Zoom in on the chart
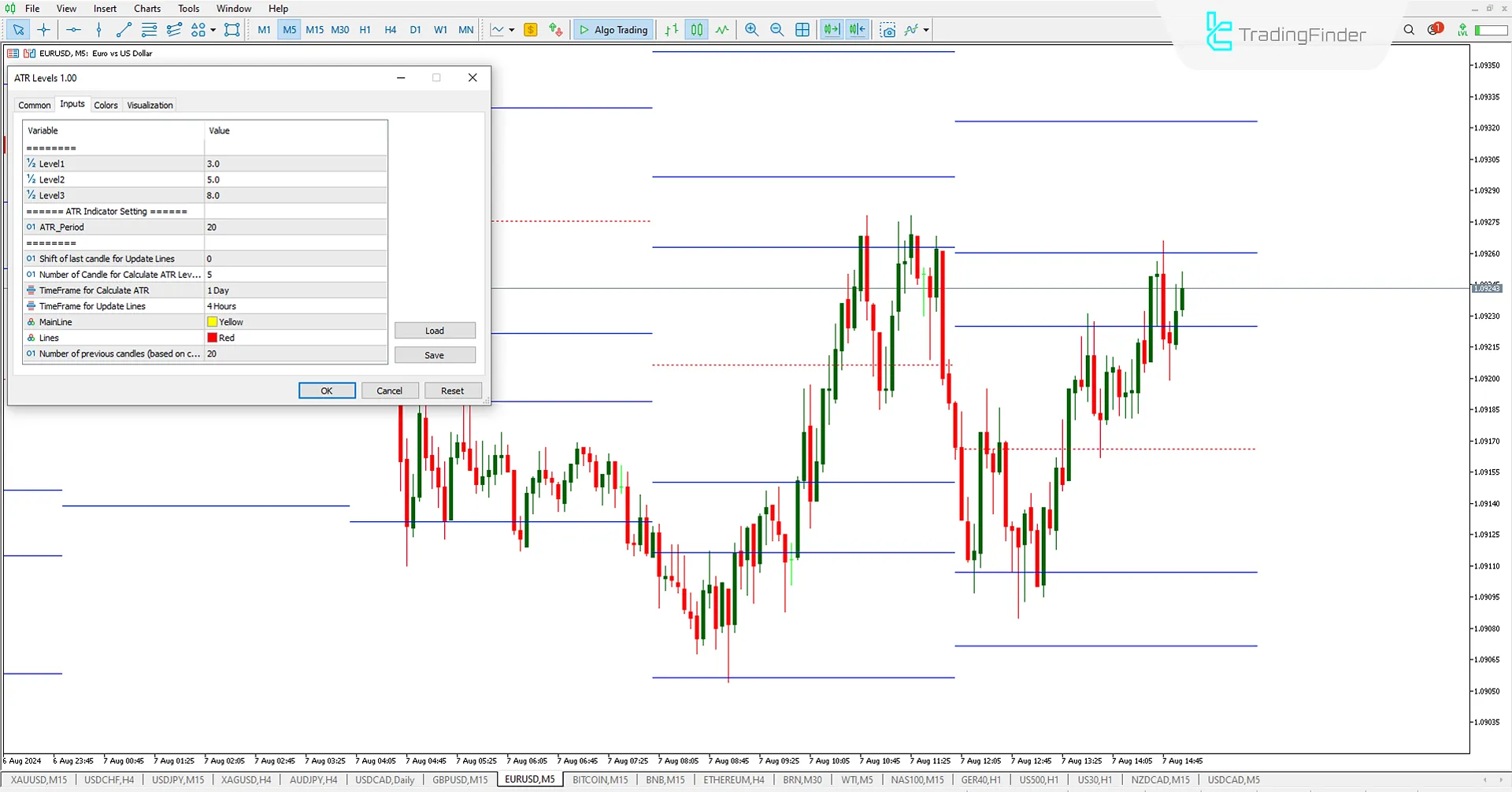1512x792 pixels. [751, 30]
